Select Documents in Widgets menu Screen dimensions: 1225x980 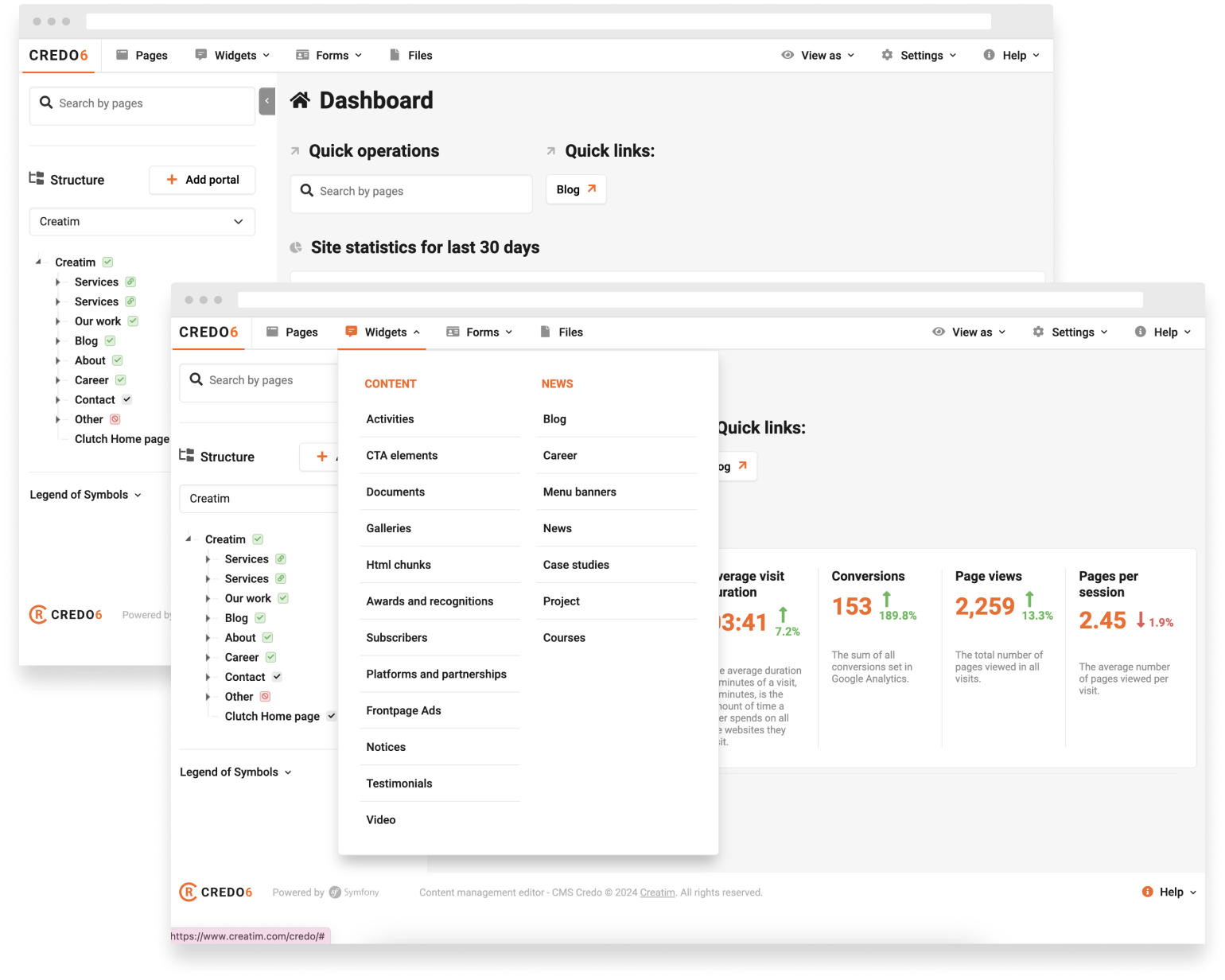click(440, 492)
